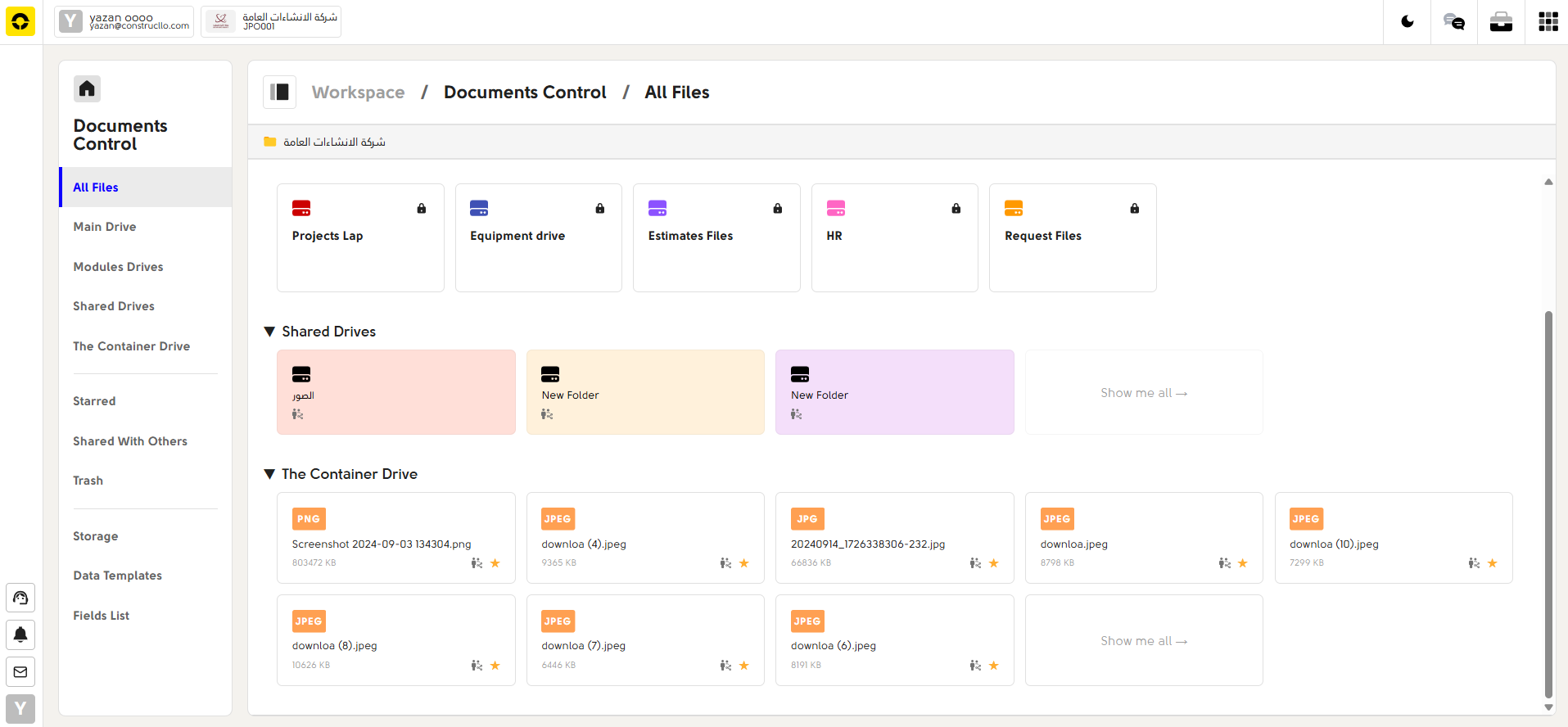Open notifications bell icon
Viewport: 1568px width, 727px height.
pos(20,634)
